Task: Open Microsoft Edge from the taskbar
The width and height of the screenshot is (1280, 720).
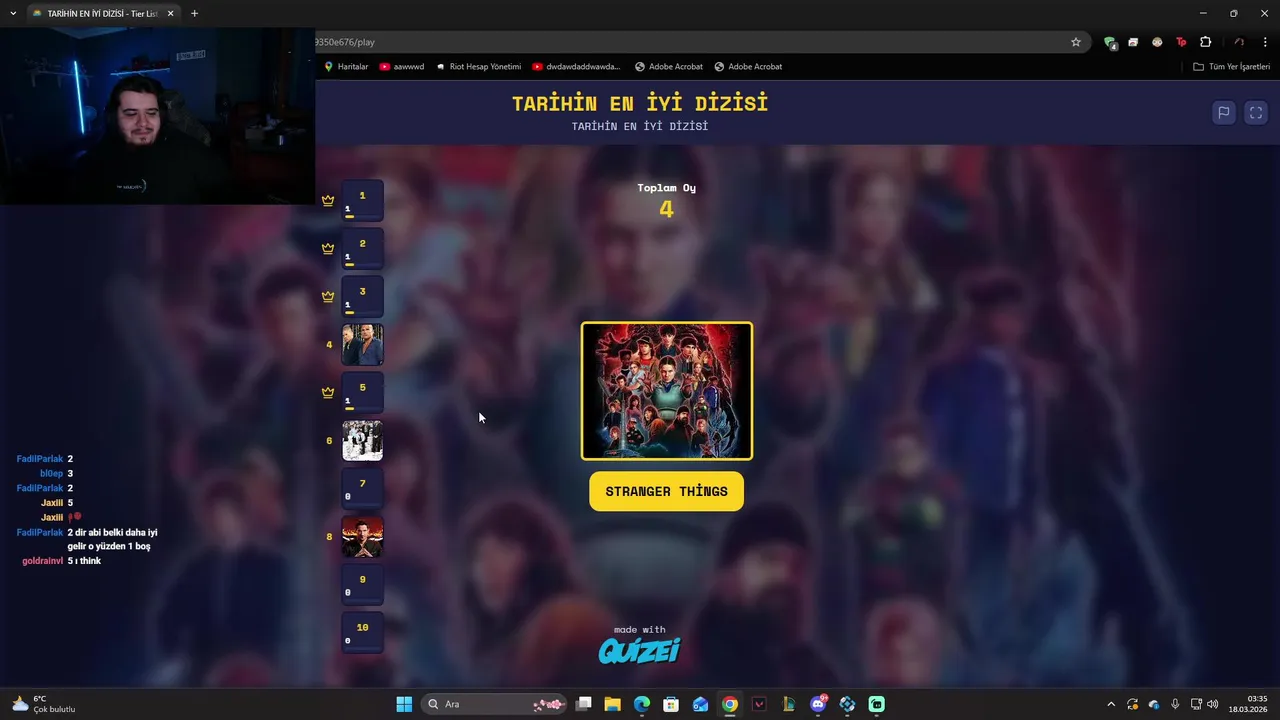Action: [642, 704]
